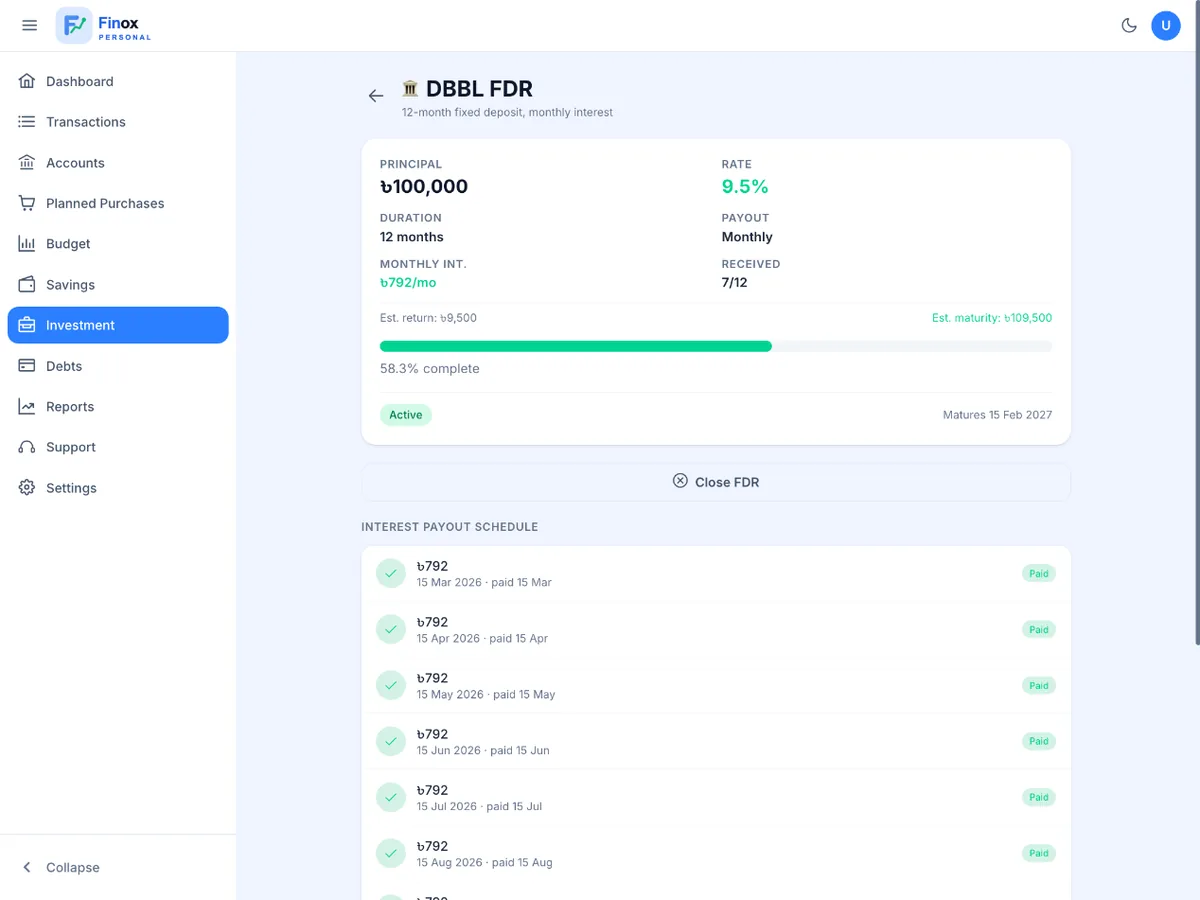Screen dimensions: 1200x900
Task: Click the ৳100,000 principal value
Action: tap(424, 186)
